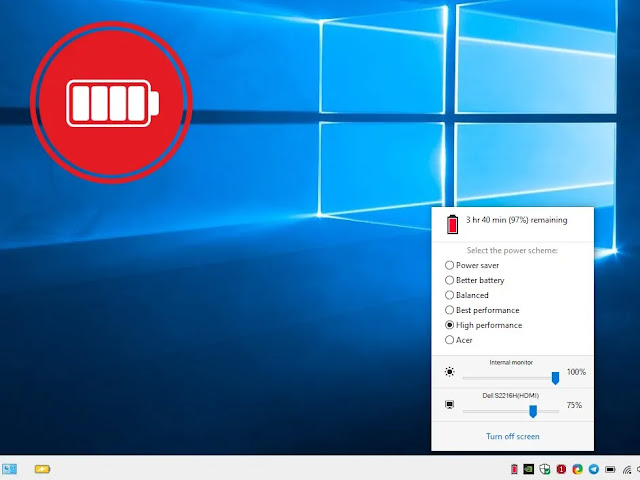Click the red number 1 tray icon
This screenshot has width=640, height=480.
pyautogui.click(x=561, y=469)
